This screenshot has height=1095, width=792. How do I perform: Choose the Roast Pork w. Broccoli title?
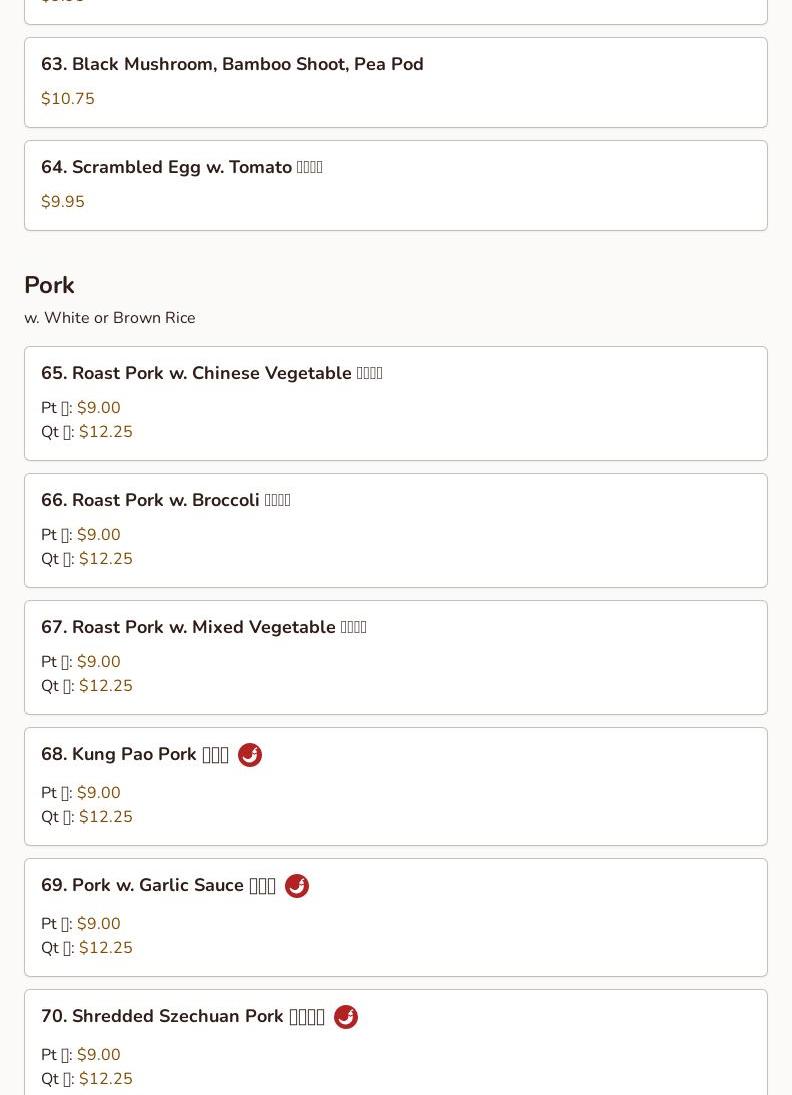165,500
